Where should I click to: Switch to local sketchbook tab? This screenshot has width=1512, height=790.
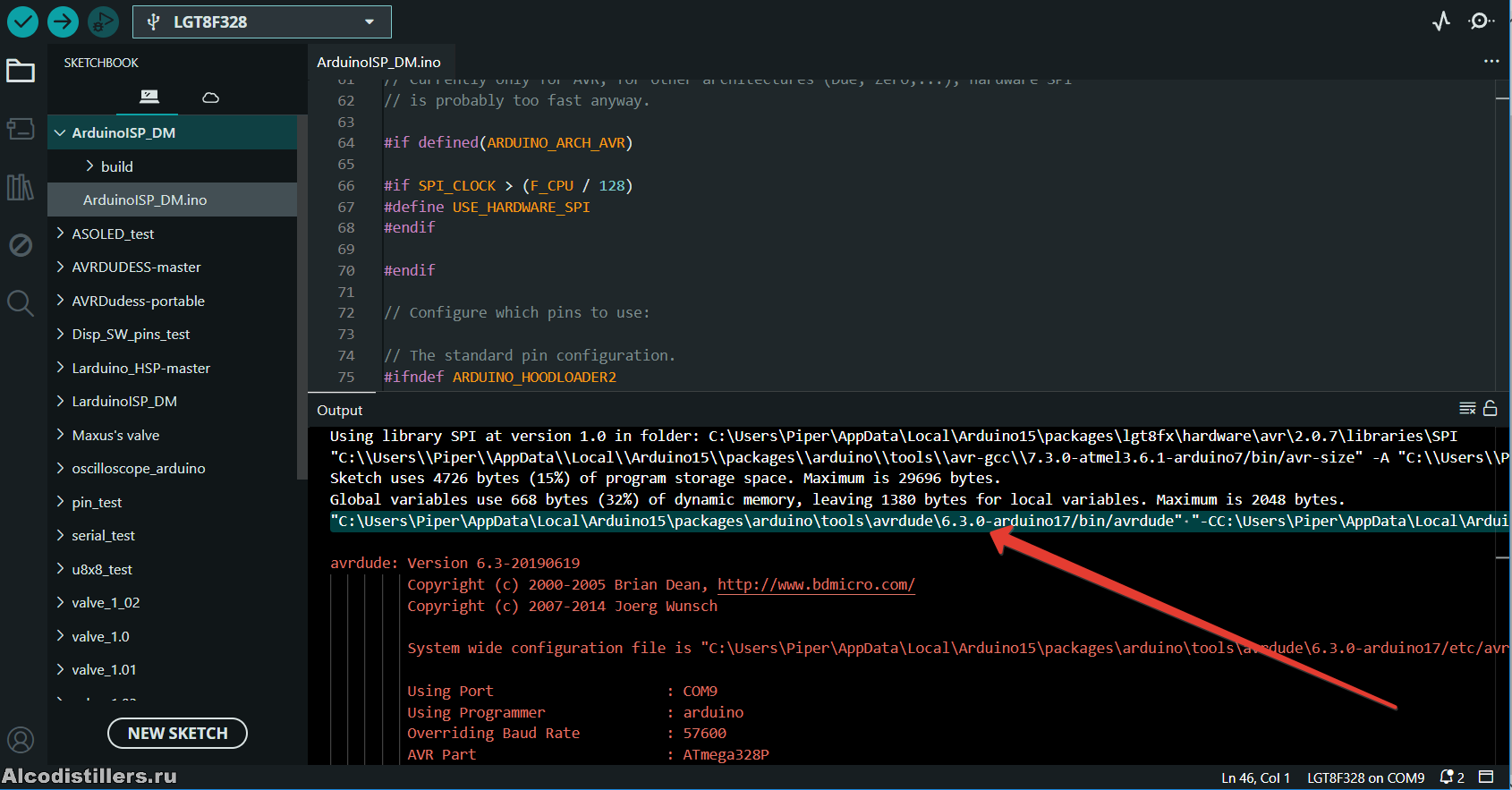pos(149,97)
